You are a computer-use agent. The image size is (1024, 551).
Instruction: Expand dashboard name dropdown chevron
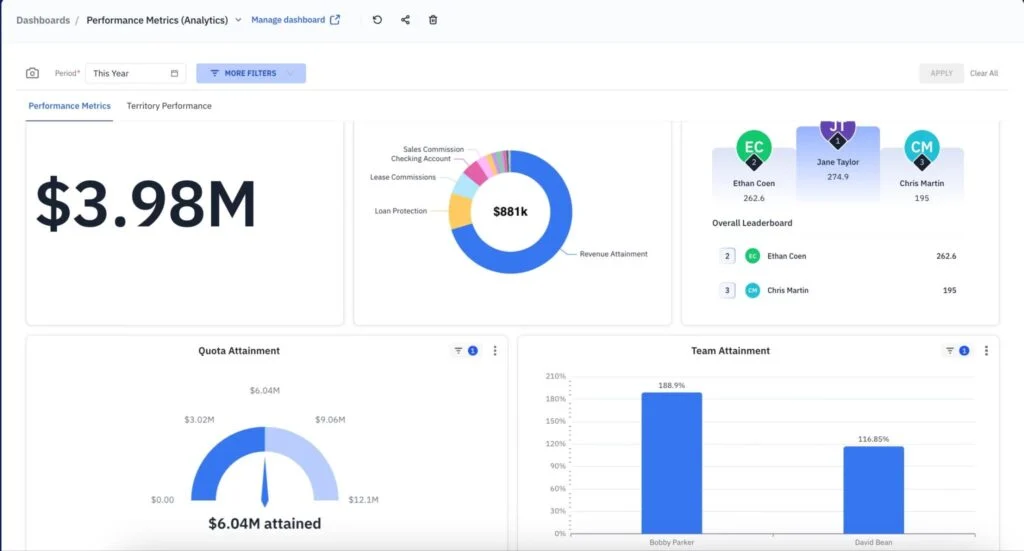point(238,20)
